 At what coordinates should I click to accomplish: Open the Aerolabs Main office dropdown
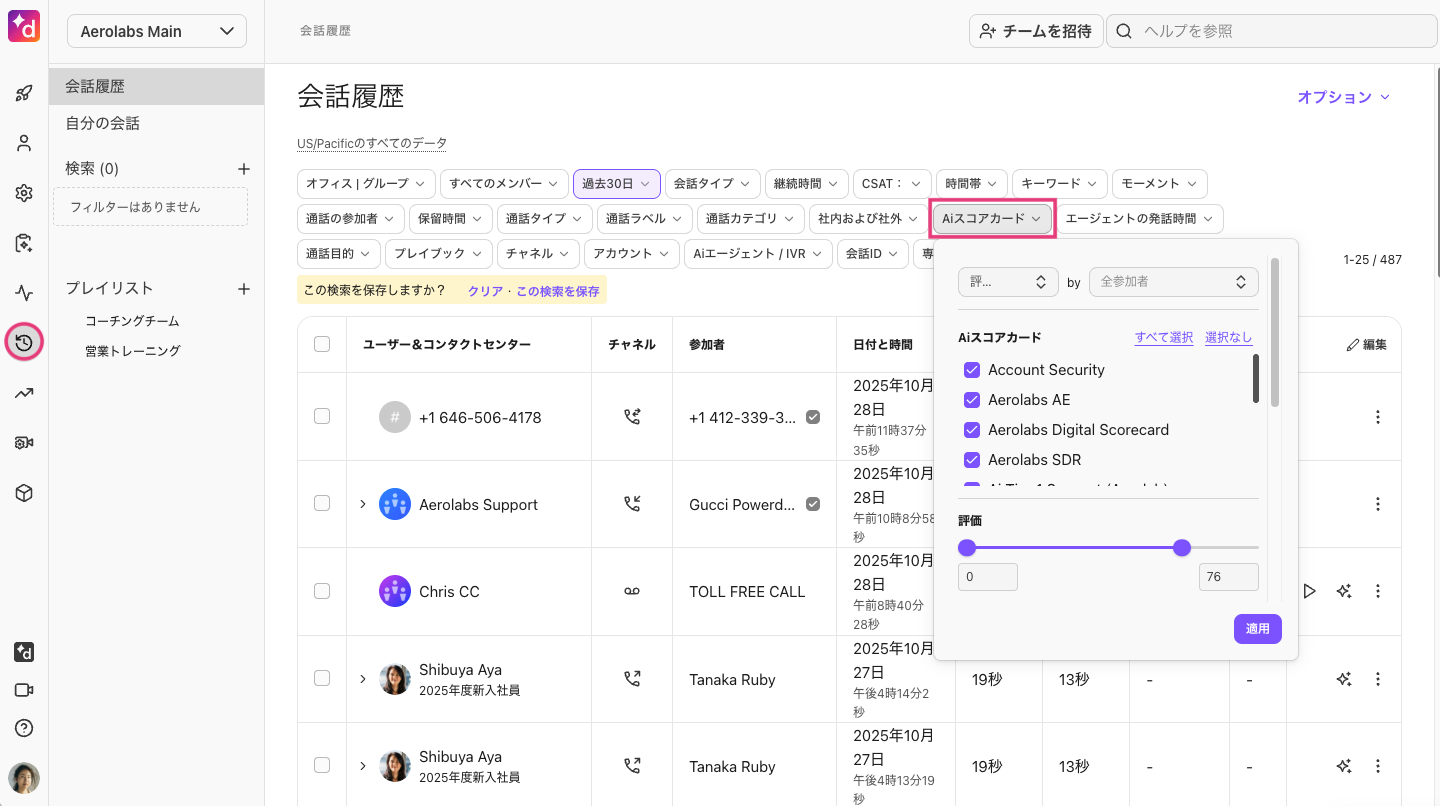[x=157, y=31]
